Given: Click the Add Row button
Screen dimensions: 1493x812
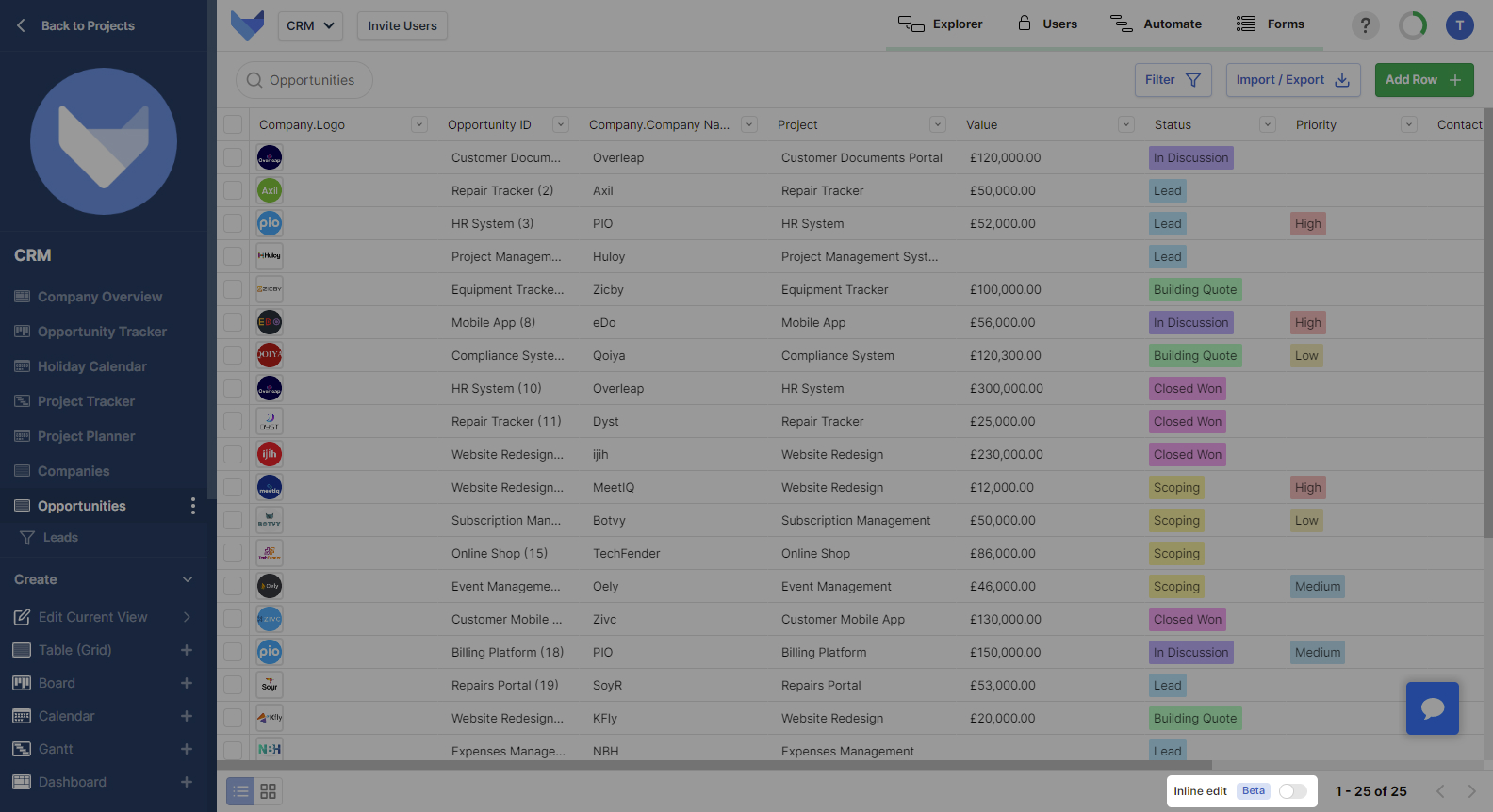Looking at the screenshot, I should pyautogui.click(x=1424, y=80).
